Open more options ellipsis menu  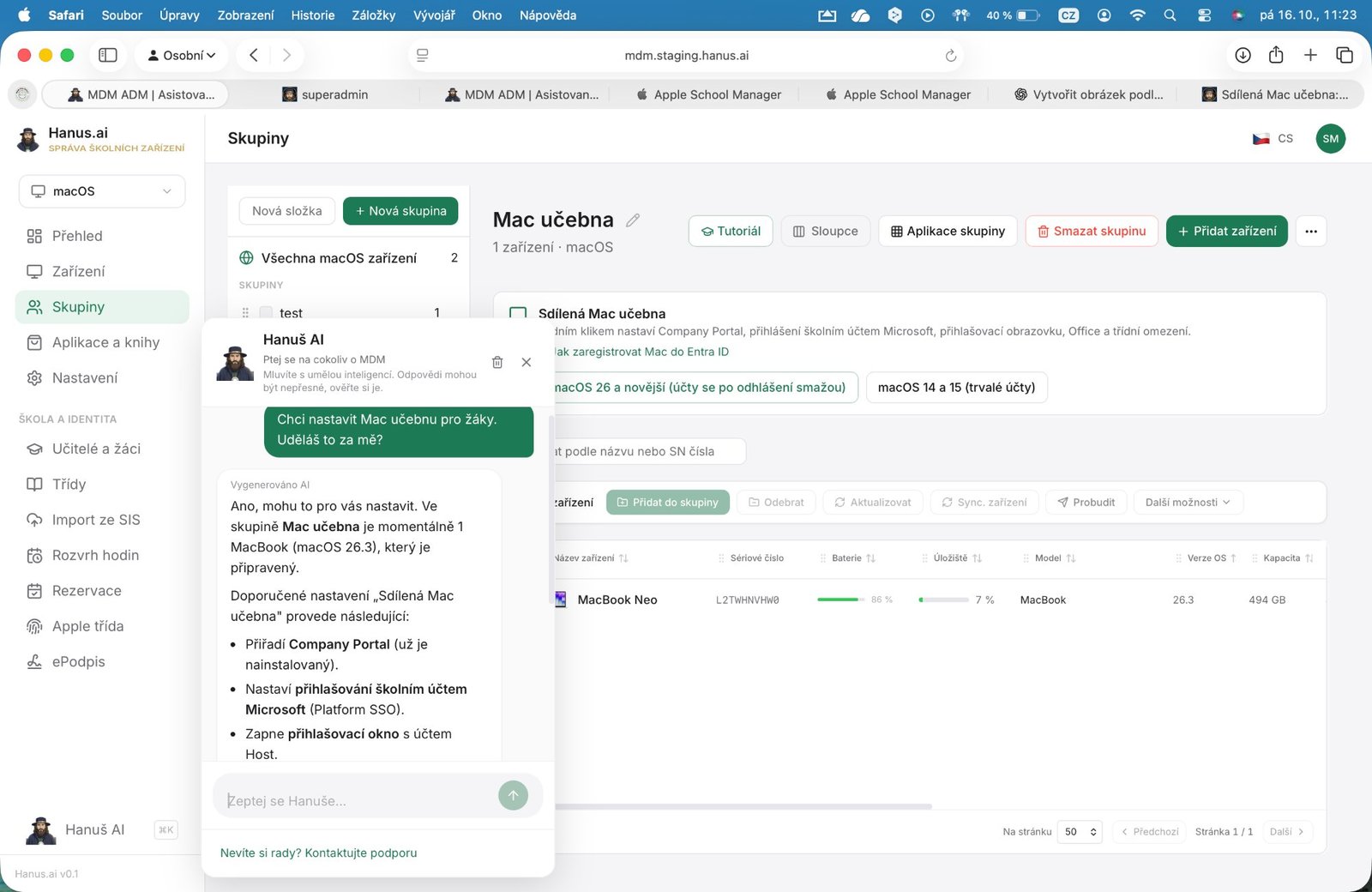[1311, 232]
